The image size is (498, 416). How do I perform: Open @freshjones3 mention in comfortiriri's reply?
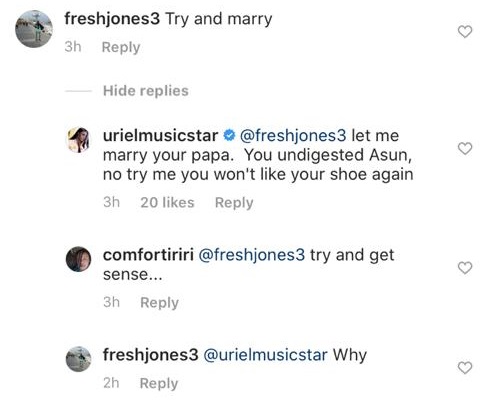pos(252,255)
